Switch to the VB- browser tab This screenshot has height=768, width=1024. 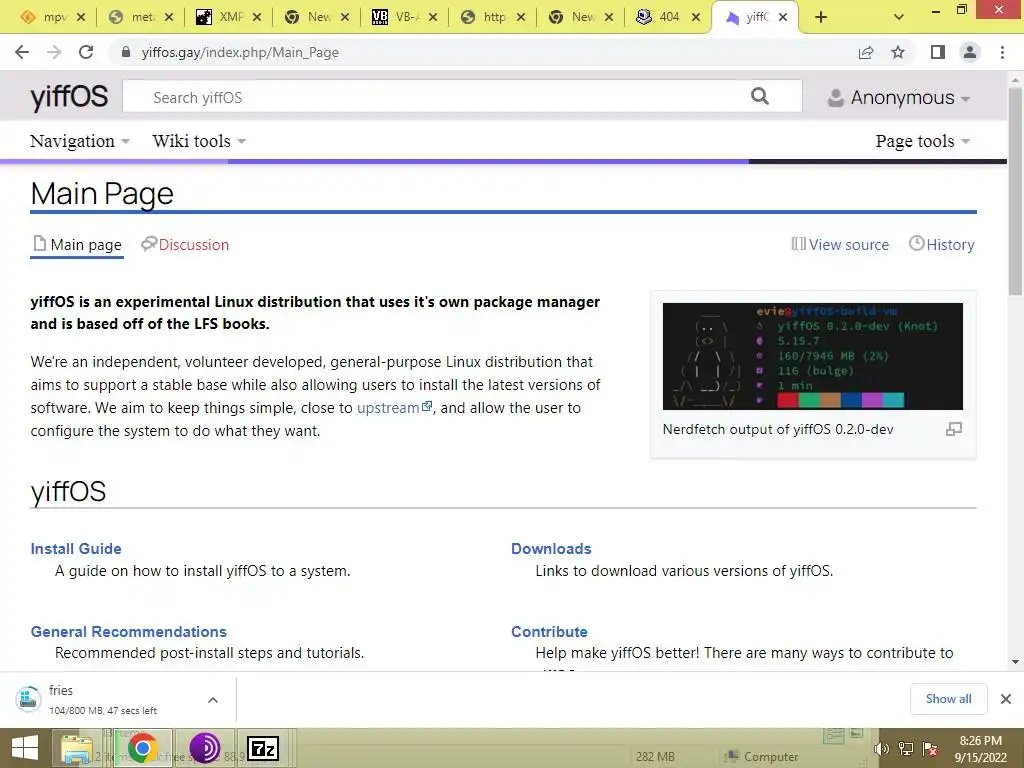pos(396,17)
